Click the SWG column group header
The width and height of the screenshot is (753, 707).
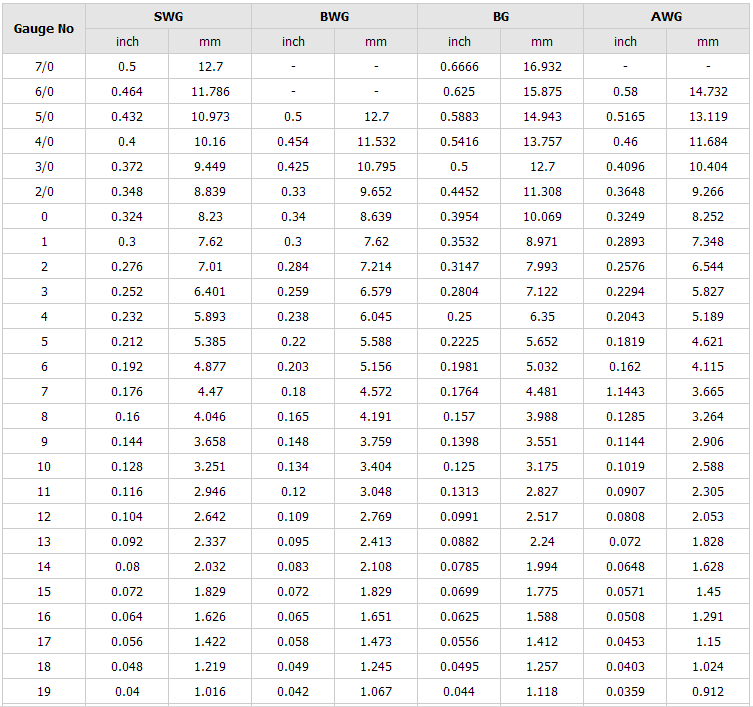click(168, 17)
